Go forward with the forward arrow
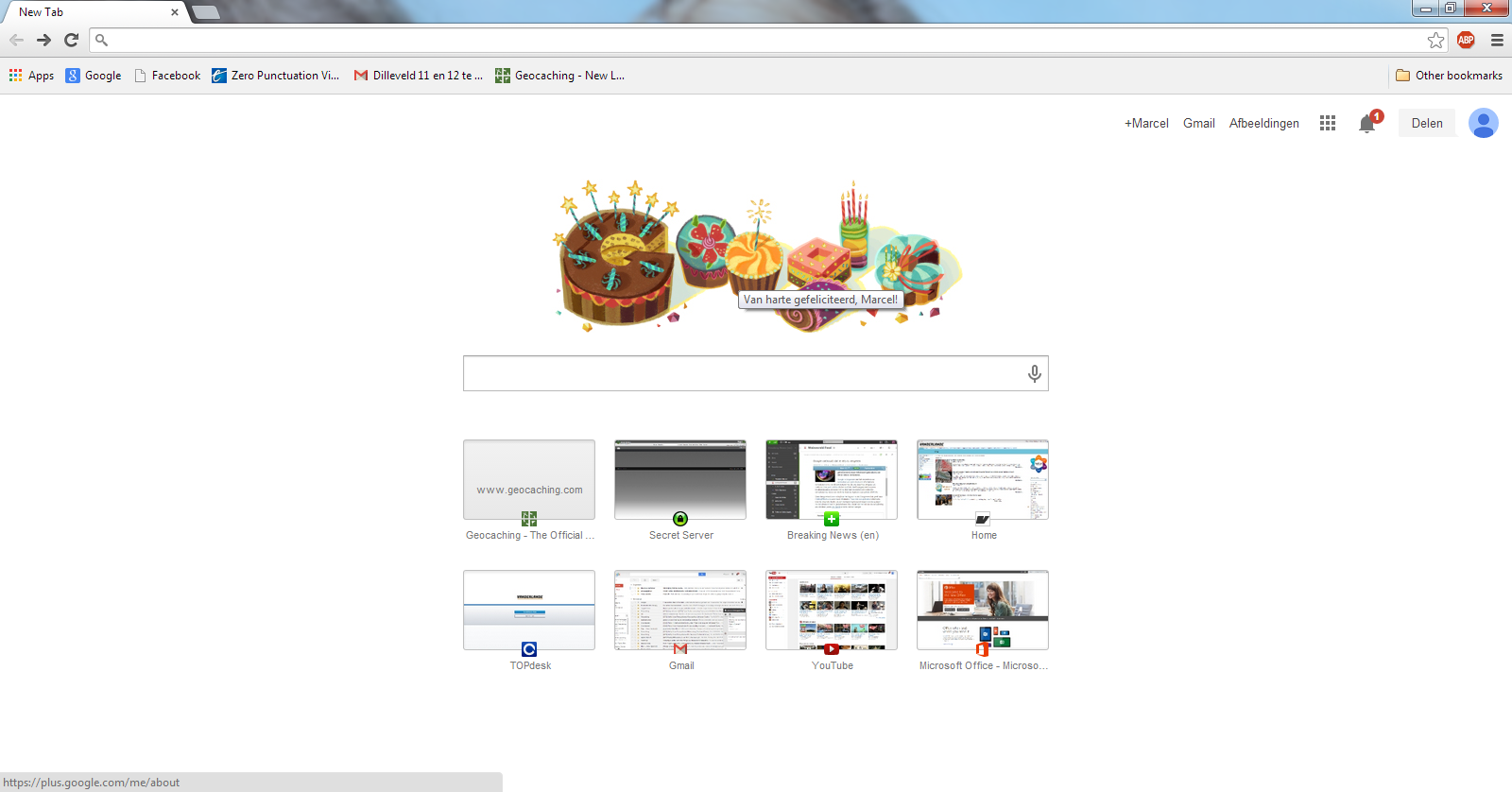Screen dimensions: 1512x792 [43, 40]
